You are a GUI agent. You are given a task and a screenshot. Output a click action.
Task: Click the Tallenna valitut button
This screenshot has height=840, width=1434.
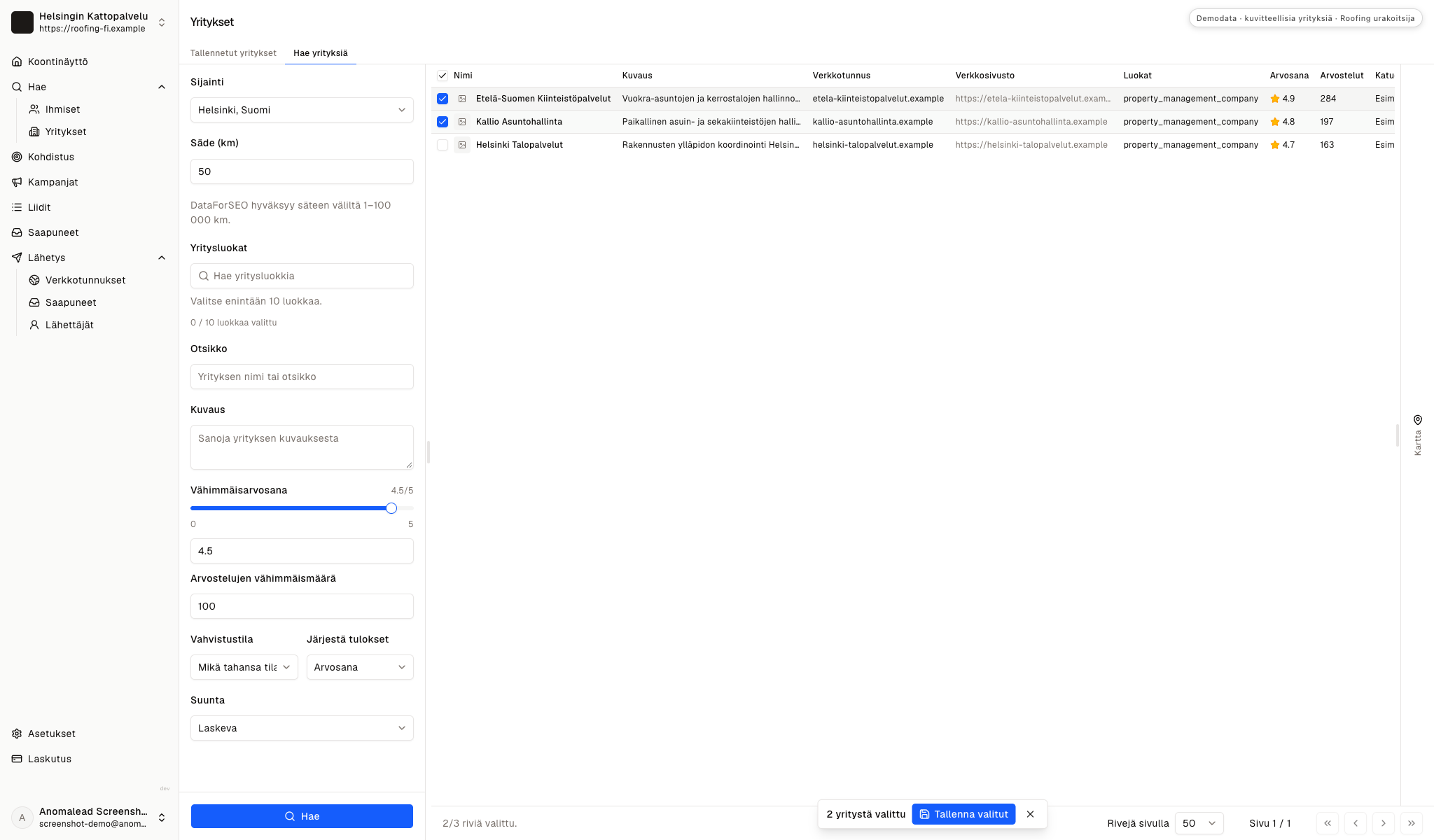(x=963, y=814)
